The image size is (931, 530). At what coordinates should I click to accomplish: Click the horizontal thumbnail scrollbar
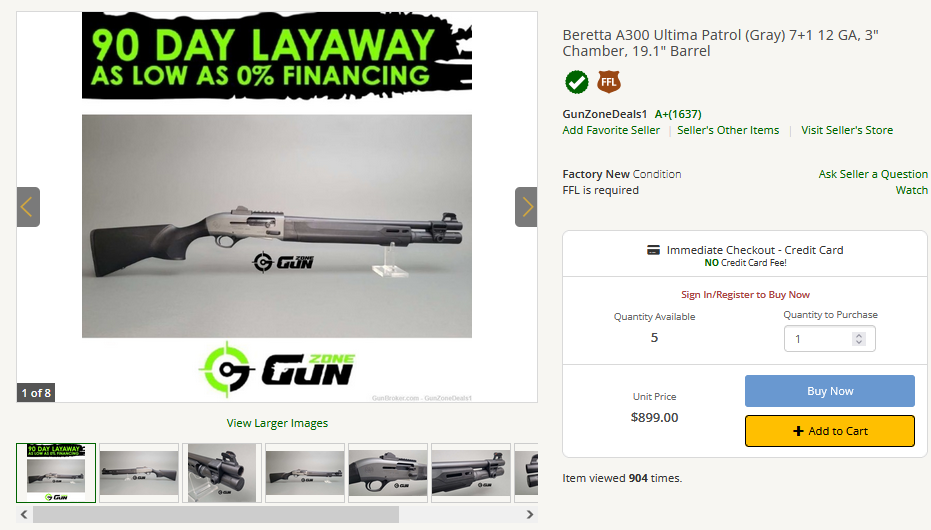coord(216,515)
